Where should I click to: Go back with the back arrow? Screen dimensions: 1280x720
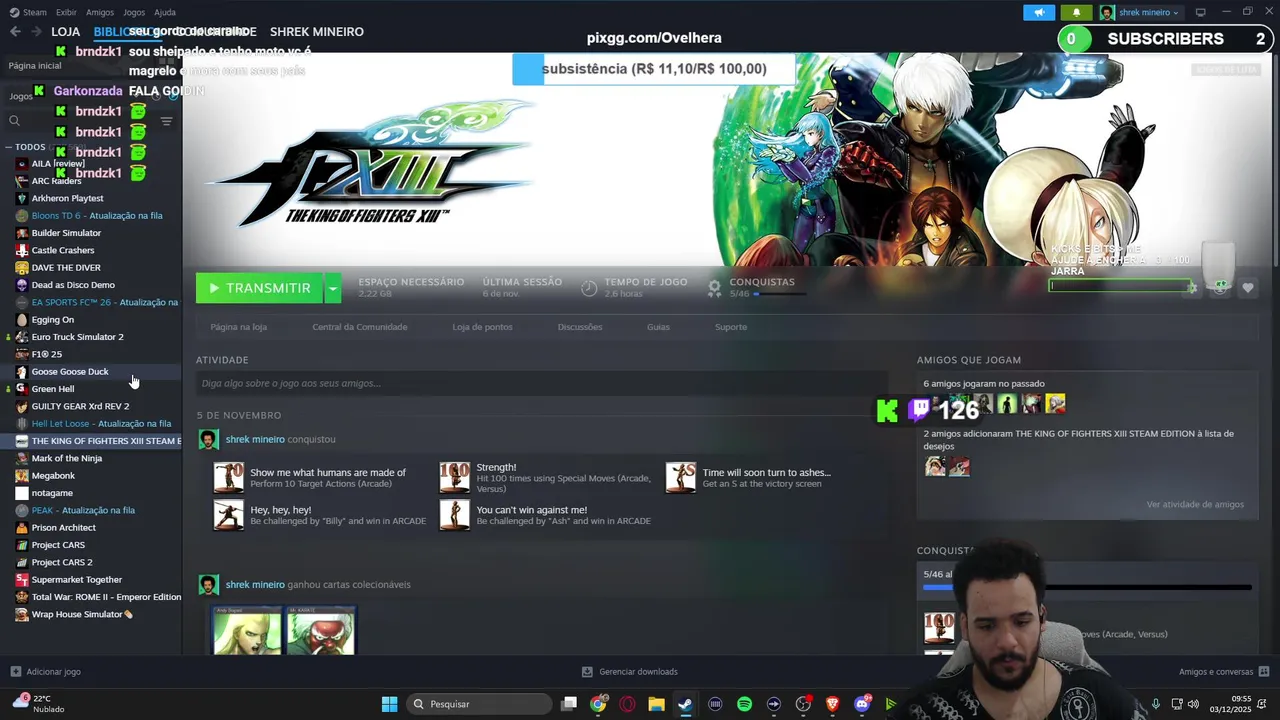click(15, 31)
